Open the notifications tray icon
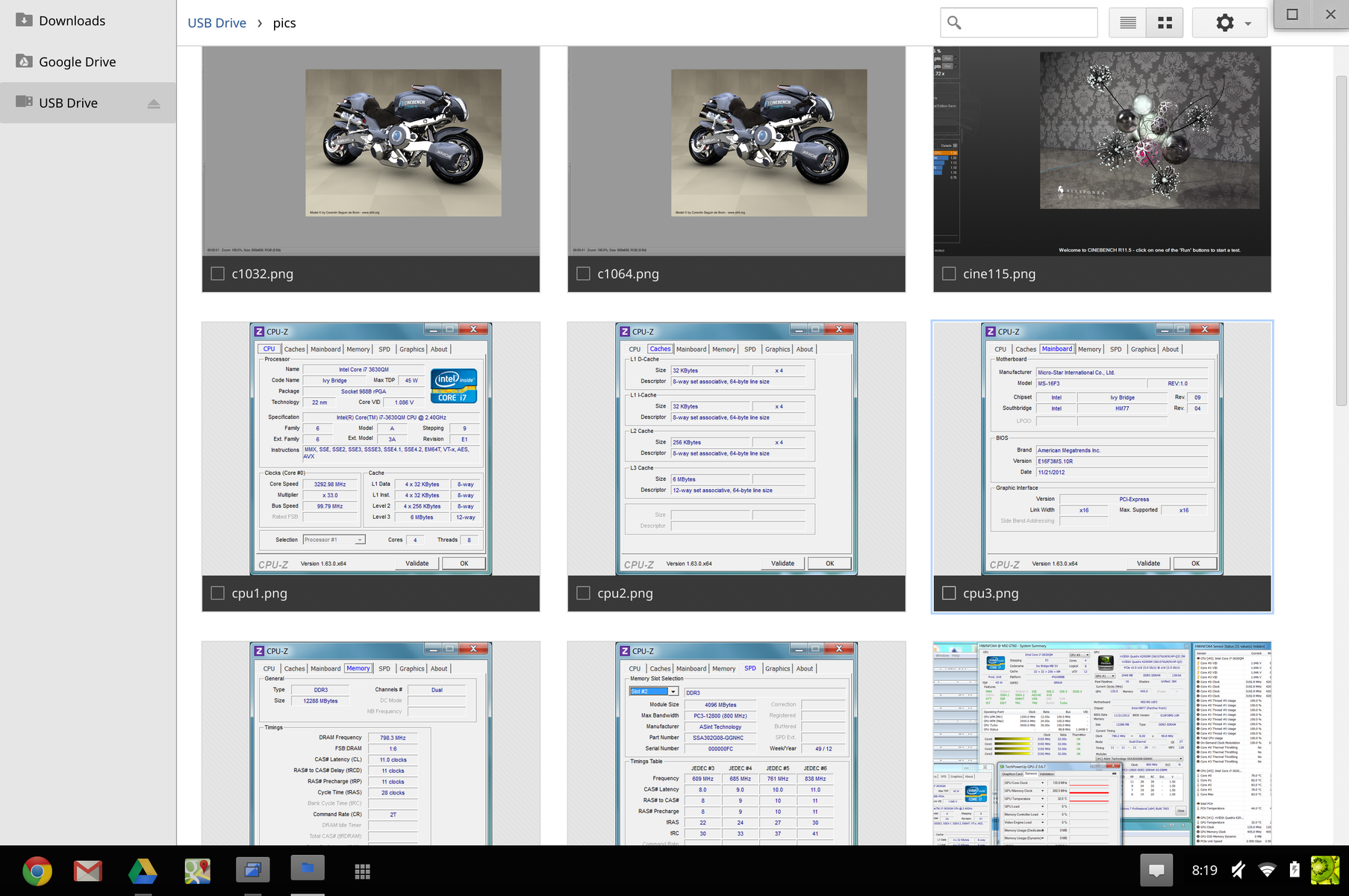The width and height of the screenshot is (1349, 896). [x=1156, y=870]
